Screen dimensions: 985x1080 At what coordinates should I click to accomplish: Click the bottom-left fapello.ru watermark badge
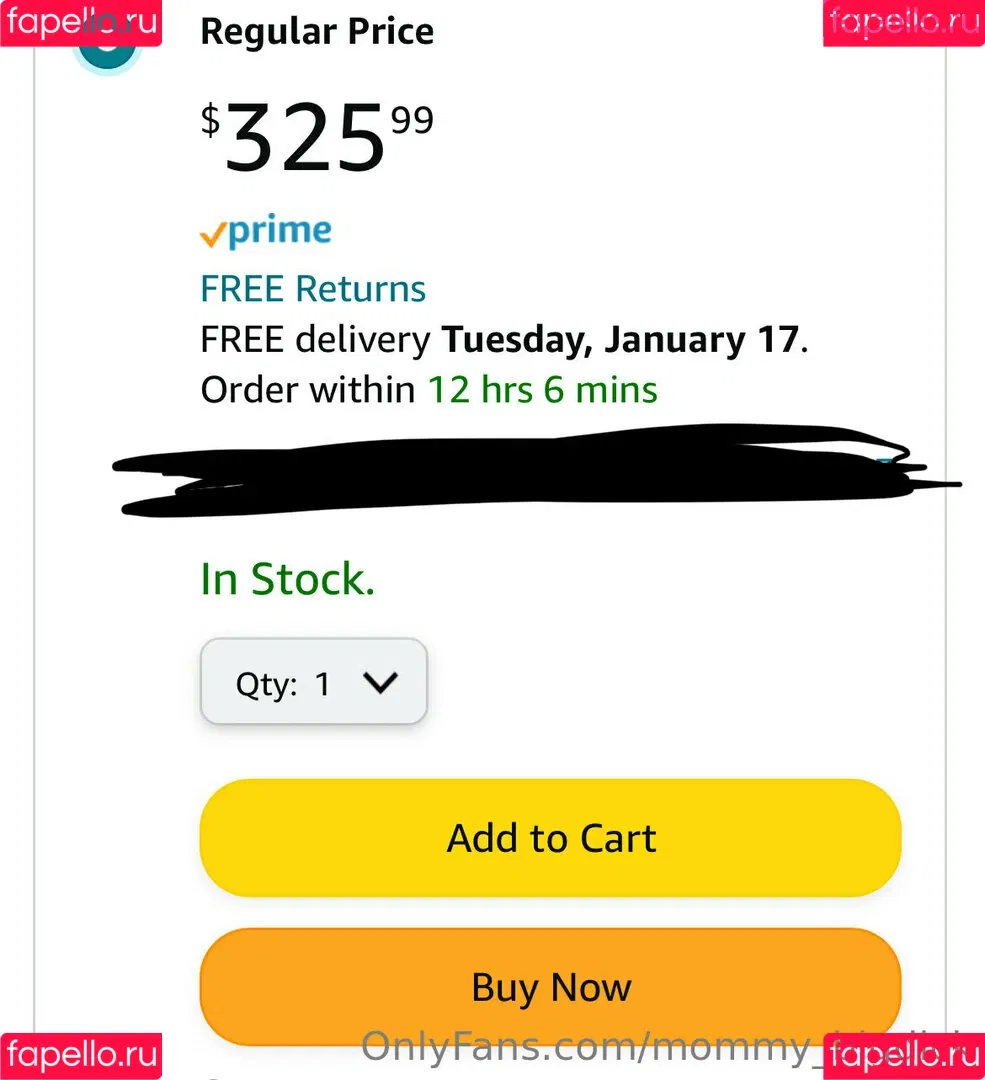tap(81, 1056)
